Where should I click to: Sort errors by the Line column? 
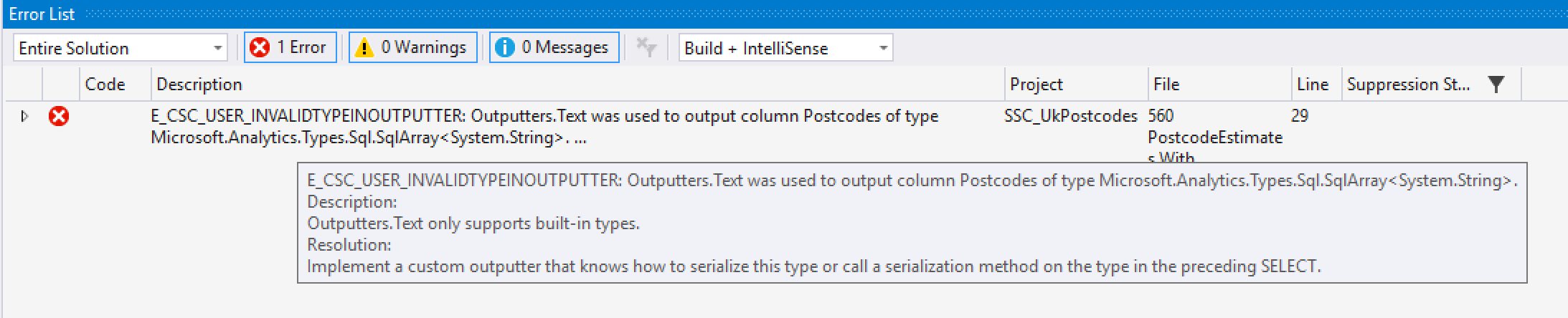[1313, 85]
